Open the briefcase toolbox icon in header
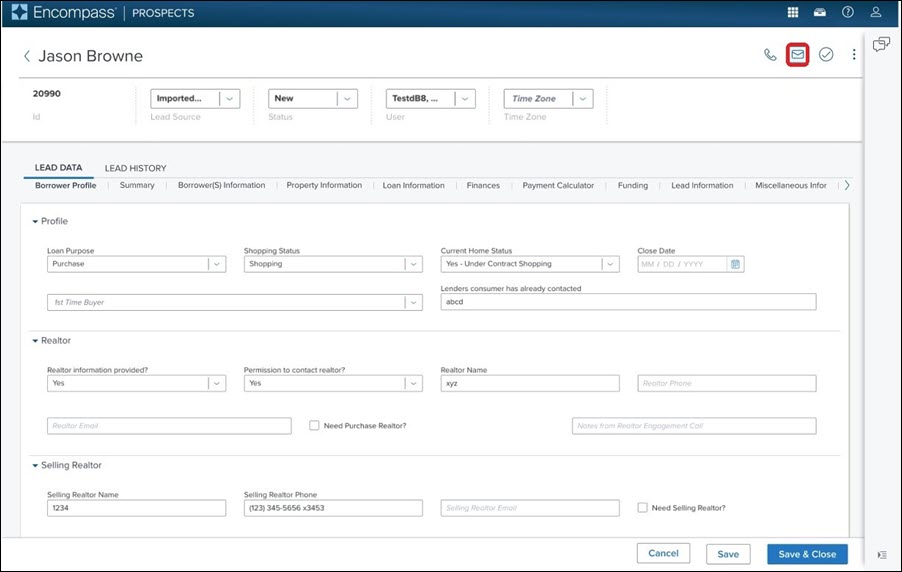This screenshot has height=572, width=902. coord(820,12)
